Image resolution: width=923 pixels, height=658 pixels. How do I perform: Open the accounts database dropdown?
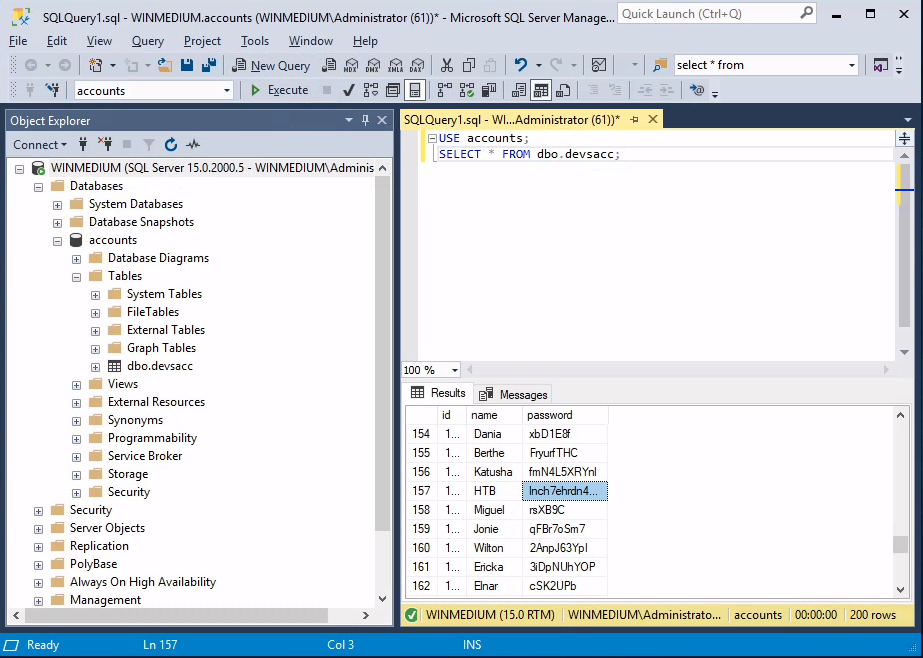click(227, 90)
